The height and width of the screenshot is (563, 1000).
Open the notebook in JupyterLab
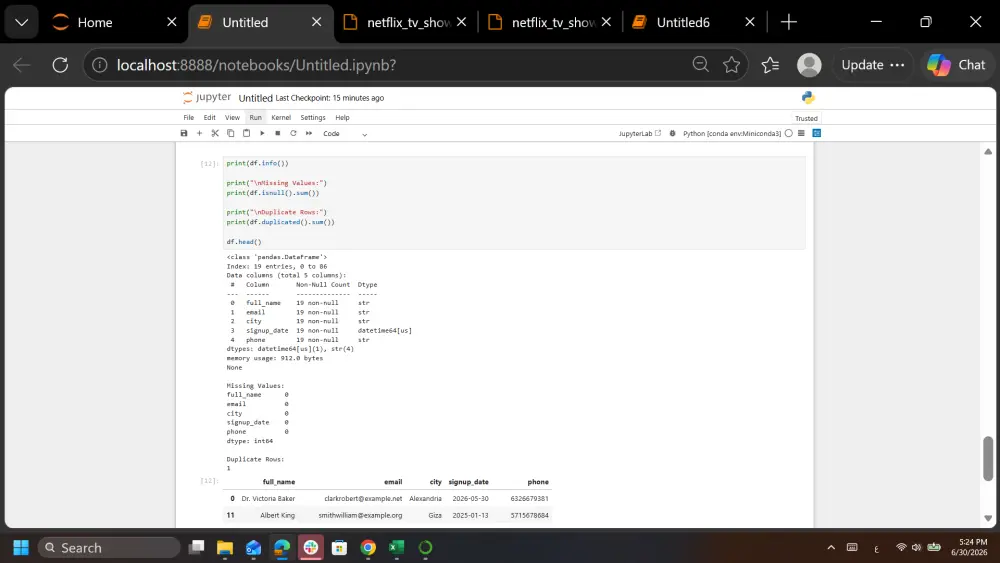[x=640, y=133]
